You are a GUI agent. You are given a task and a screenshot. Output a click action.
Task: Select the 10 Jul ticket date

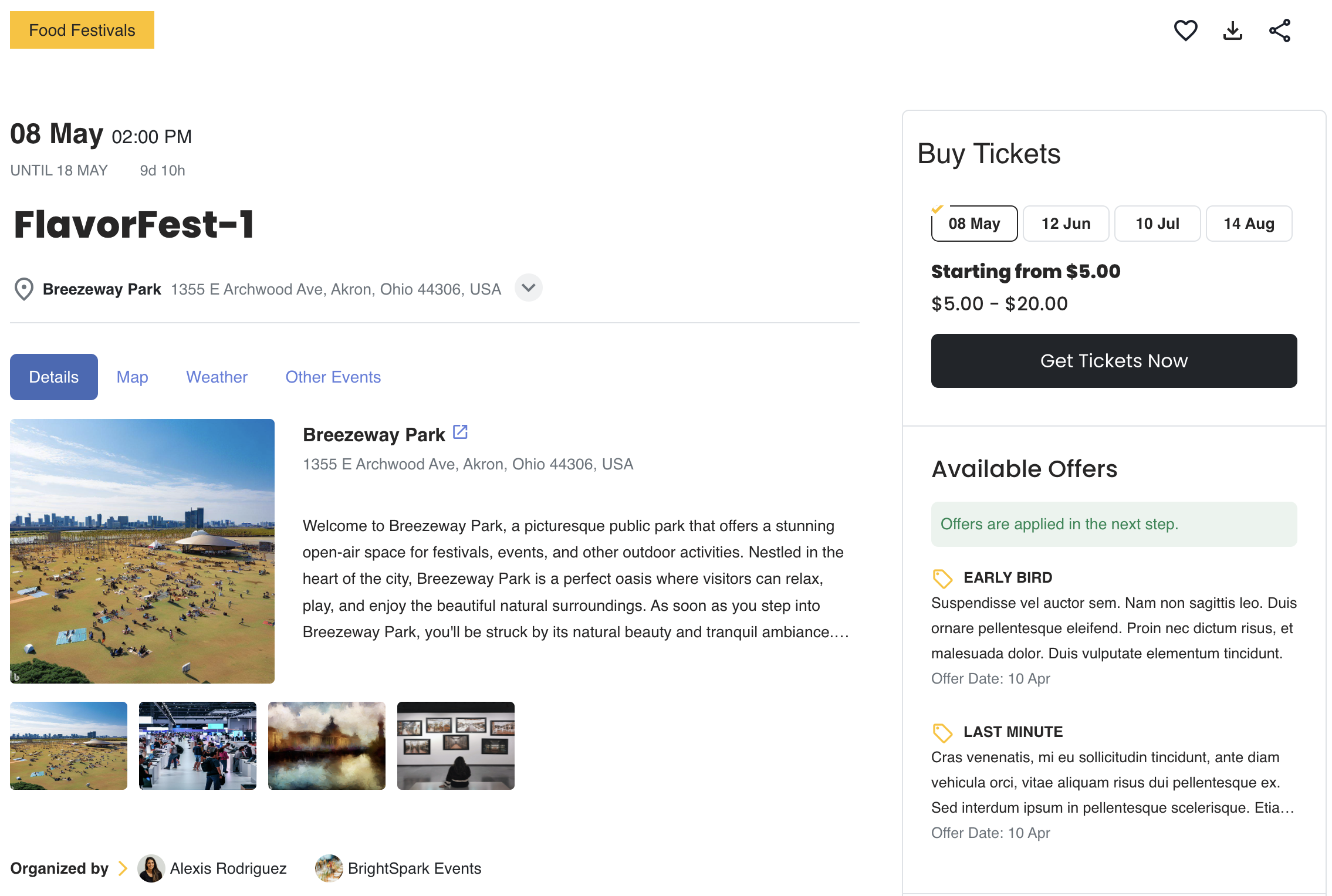pos(1158,223)
